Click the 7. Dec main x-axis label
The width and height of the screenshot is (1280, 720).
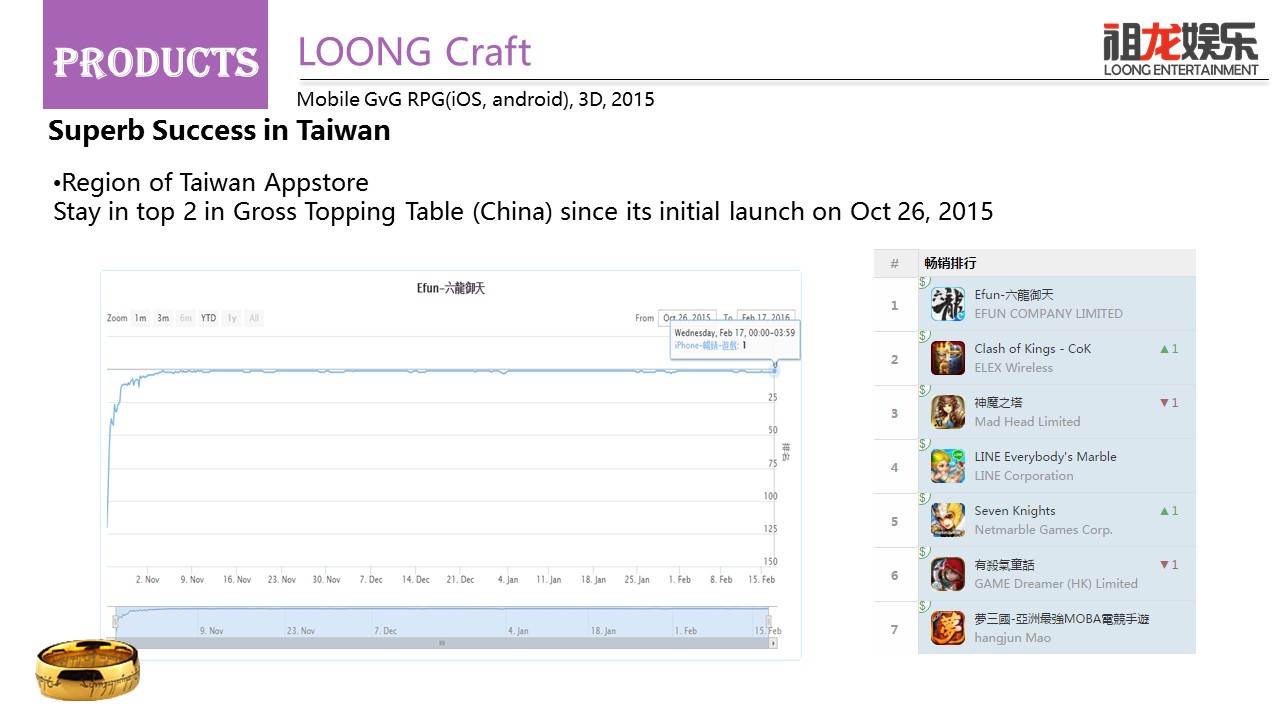[x=371, y=580]
